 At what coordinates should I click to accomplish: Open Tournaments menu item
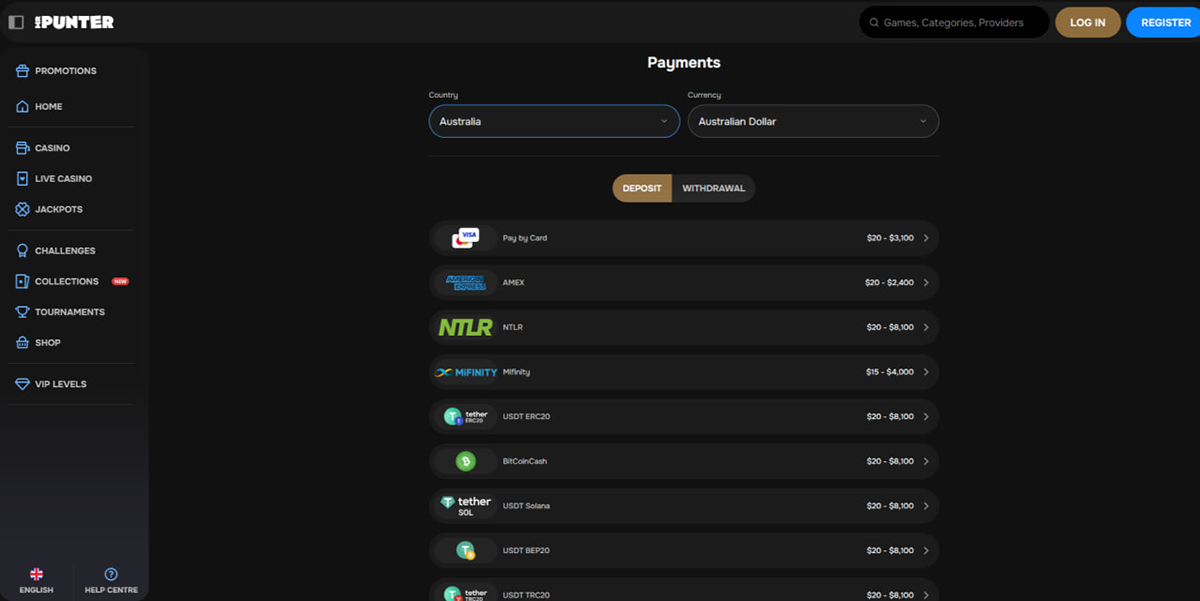(x=70, y=312)
